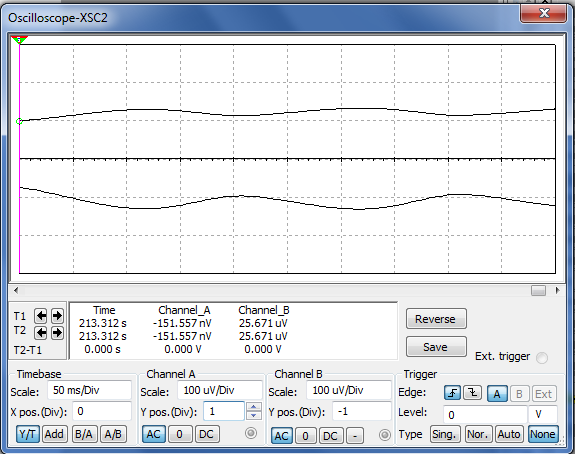Image resolution: width=575 pixels, height=454 pixels.
Task: Set Channel B coupling to 0
Action: pyautogui.click(x=305, y=436)
